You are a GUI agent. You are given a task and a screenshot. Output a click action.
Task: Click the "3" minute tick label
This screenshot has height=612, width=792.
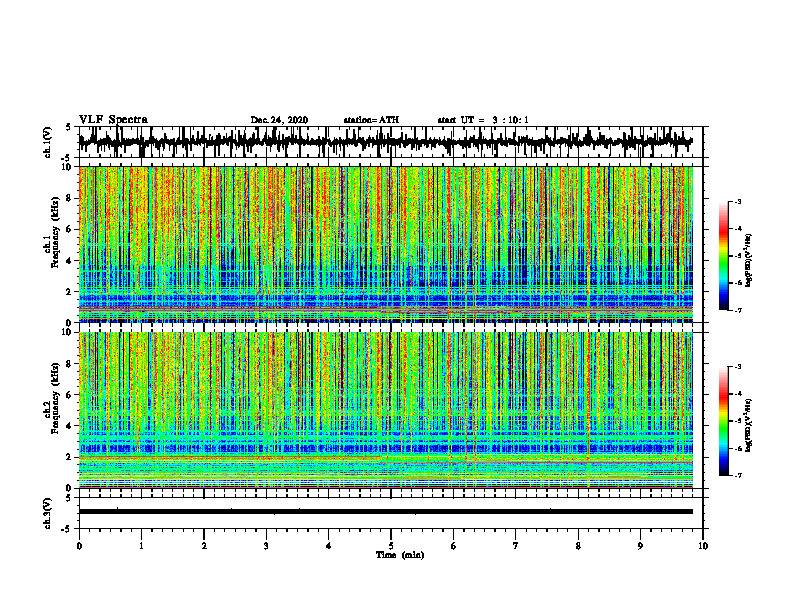[x=266, y=546]
